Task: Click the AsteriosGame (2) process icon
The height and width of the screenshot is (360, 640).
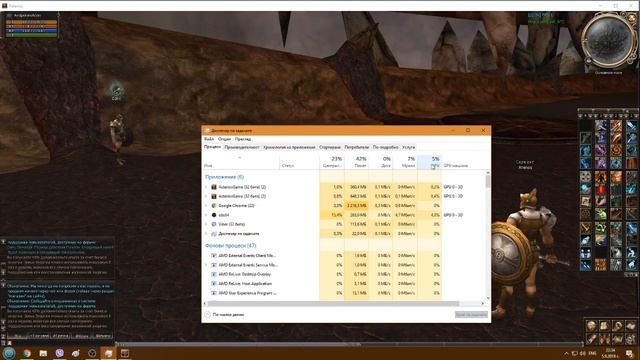Action: 213,187
